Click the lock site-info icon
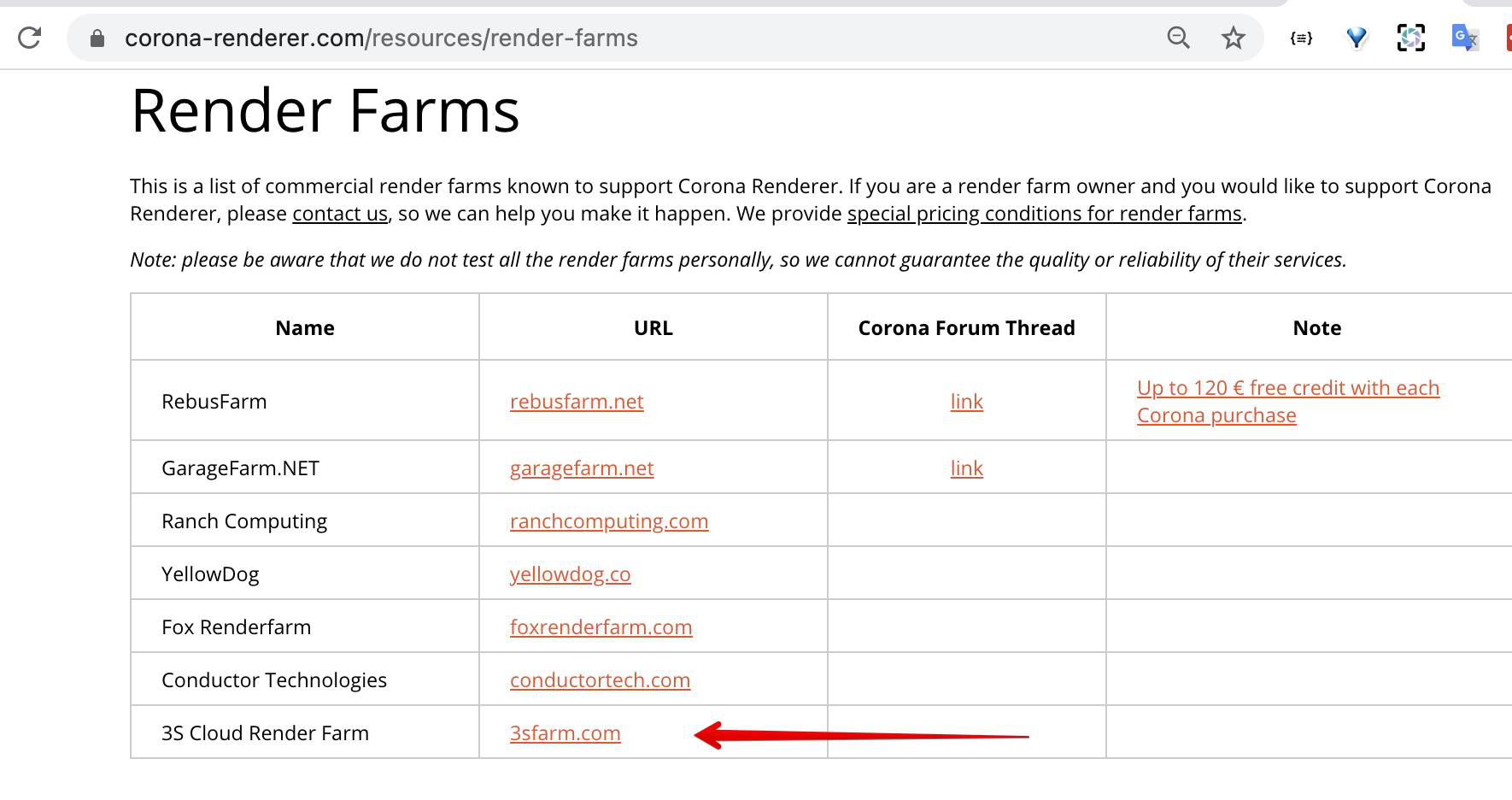 pyautogui.click(x=97, y=38)
